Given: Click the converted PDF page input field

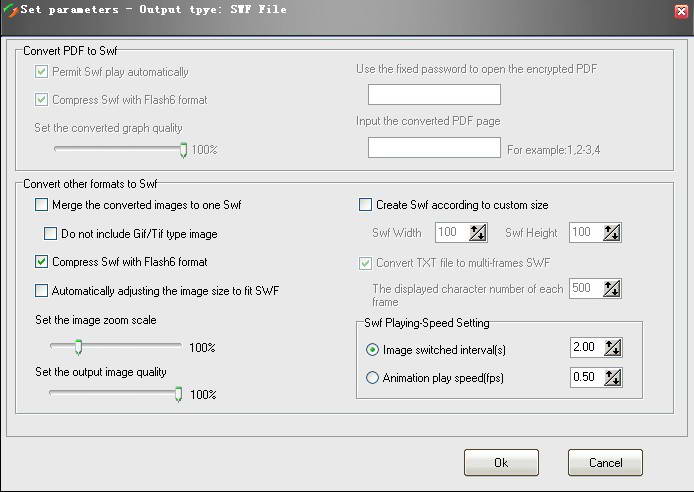Looking at the screenshot, I should point(434,148).
